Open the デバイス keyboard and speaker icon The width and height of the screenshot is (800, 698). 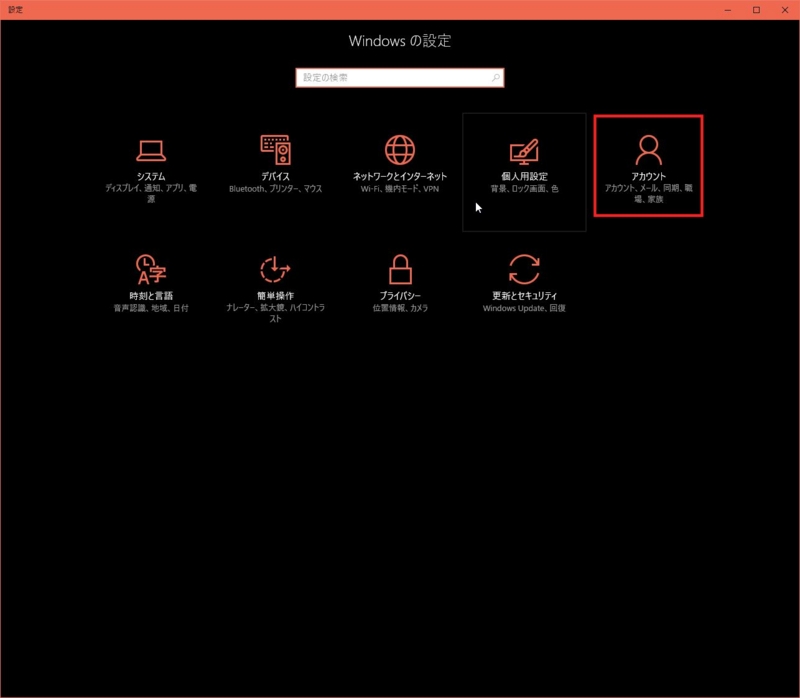point(276,149)
